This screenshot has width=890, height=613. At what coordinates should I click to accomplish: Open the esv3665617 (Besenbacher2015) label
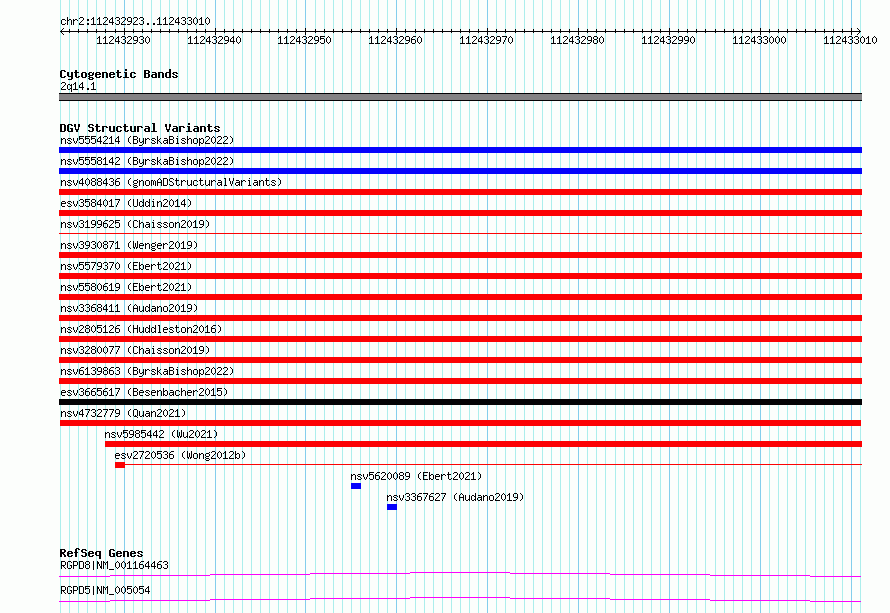144,392
